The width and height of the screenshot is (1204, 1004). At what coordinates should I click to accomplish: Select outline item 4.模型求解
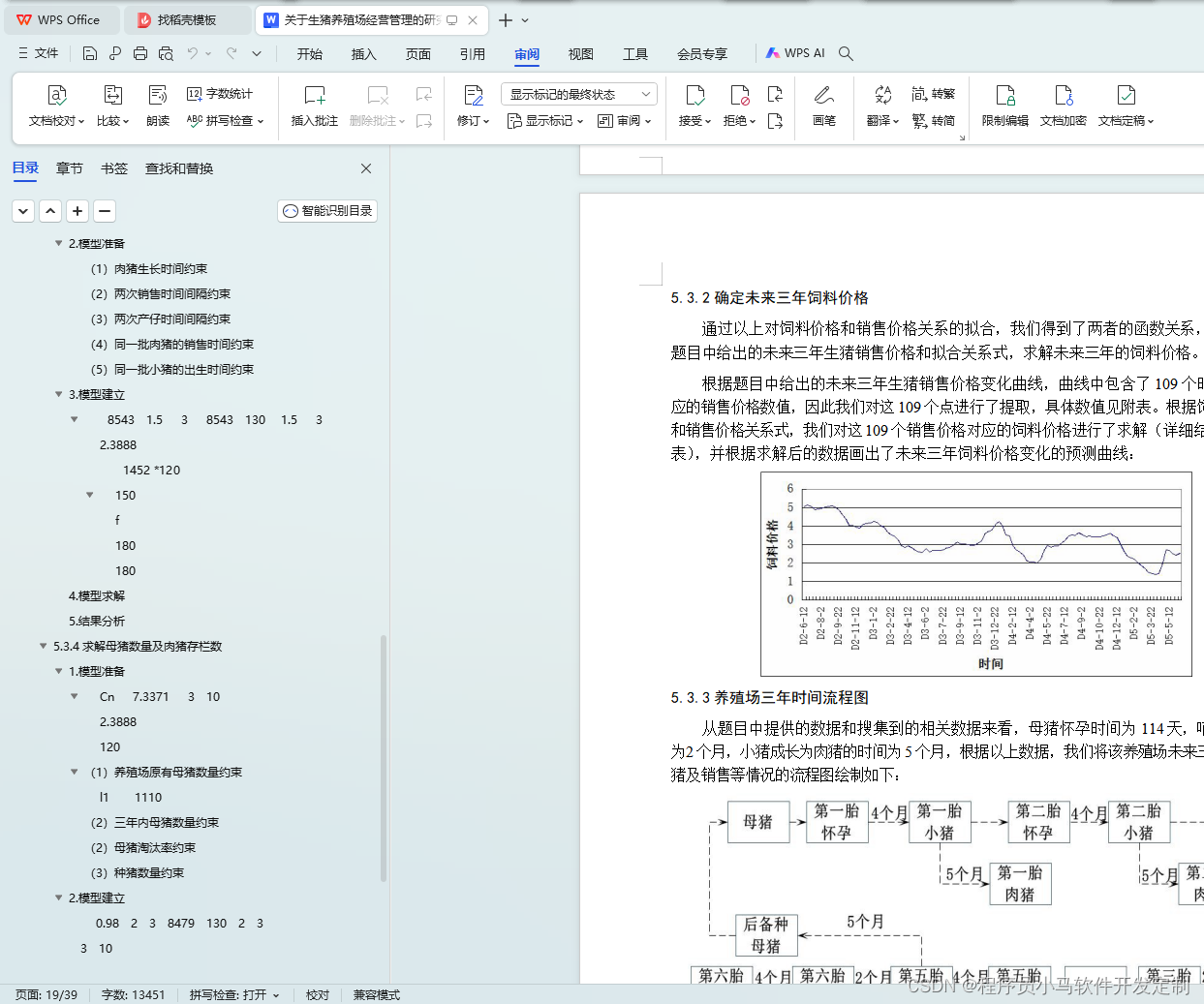(97, 595)
